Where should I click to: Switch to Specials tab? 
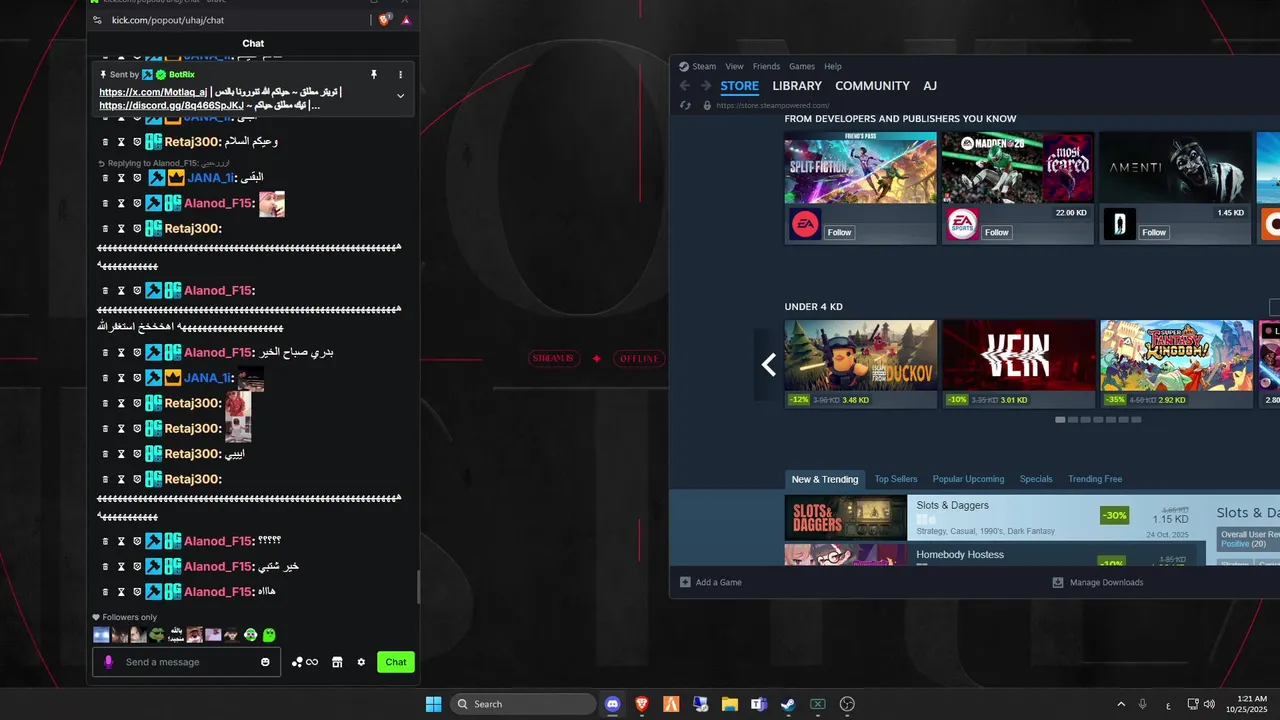(1036, 479)
